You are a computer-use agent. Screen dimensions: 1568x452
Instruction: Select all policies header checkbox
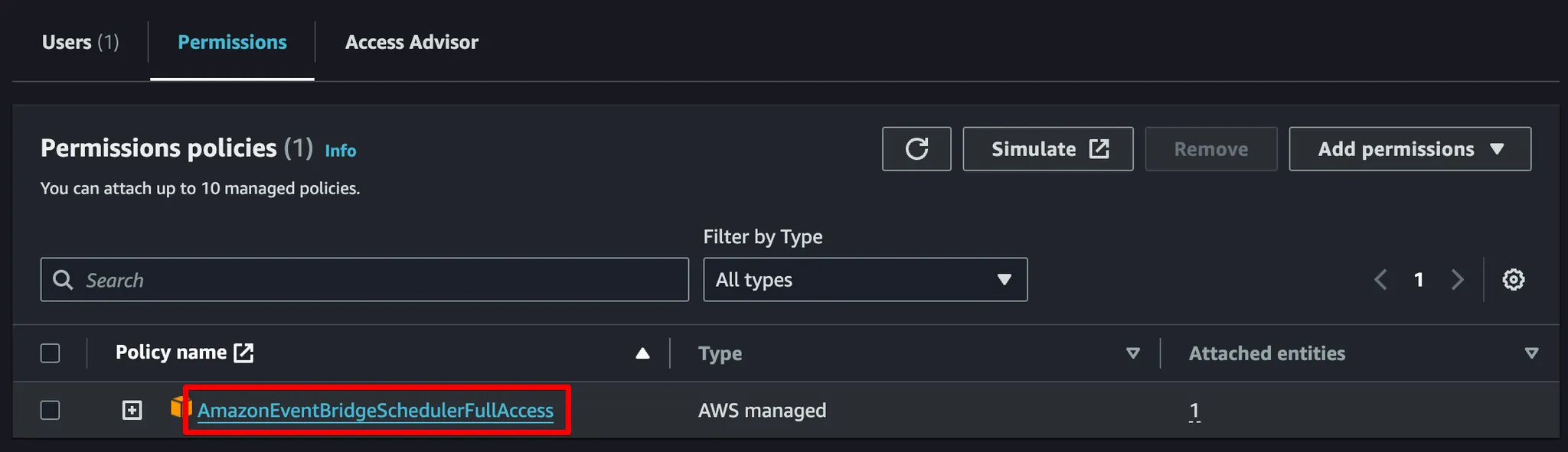point(51,353)
